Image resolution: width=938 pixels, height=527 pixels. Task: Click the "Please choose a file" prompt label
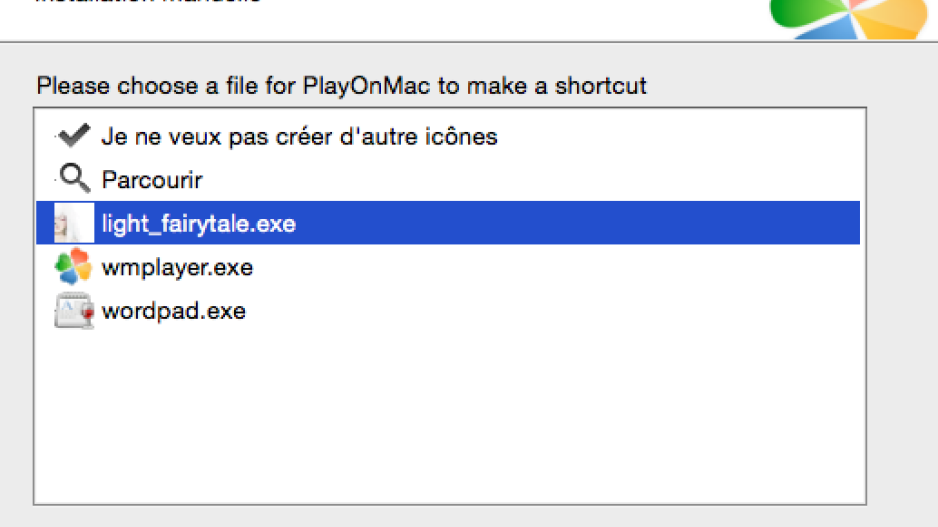pos(341,86)
